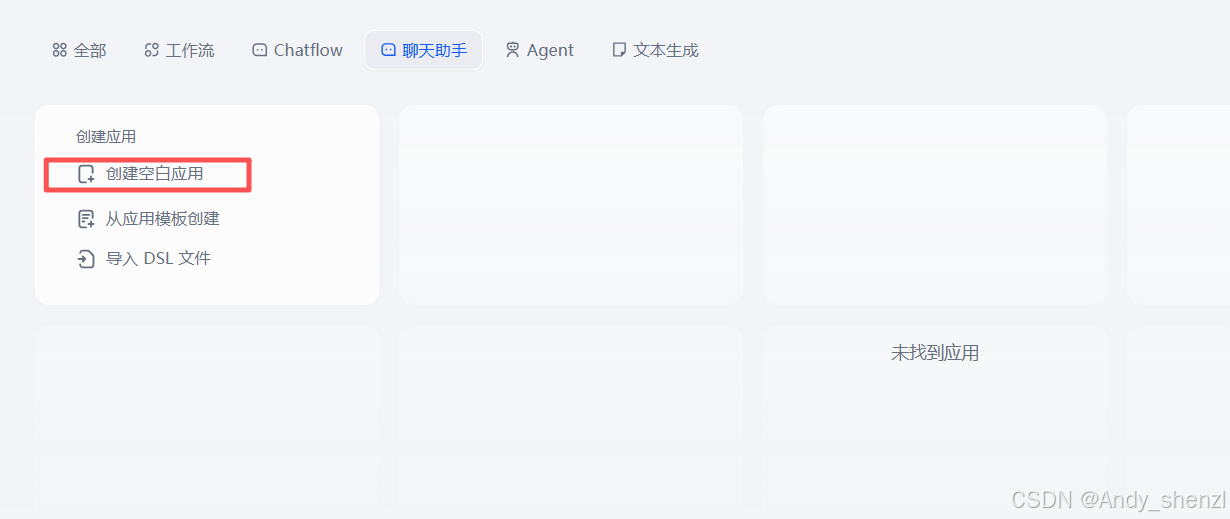1230x519 pixels.
Task: Select the 聊天助手 tab
Action: click(424, 50)
